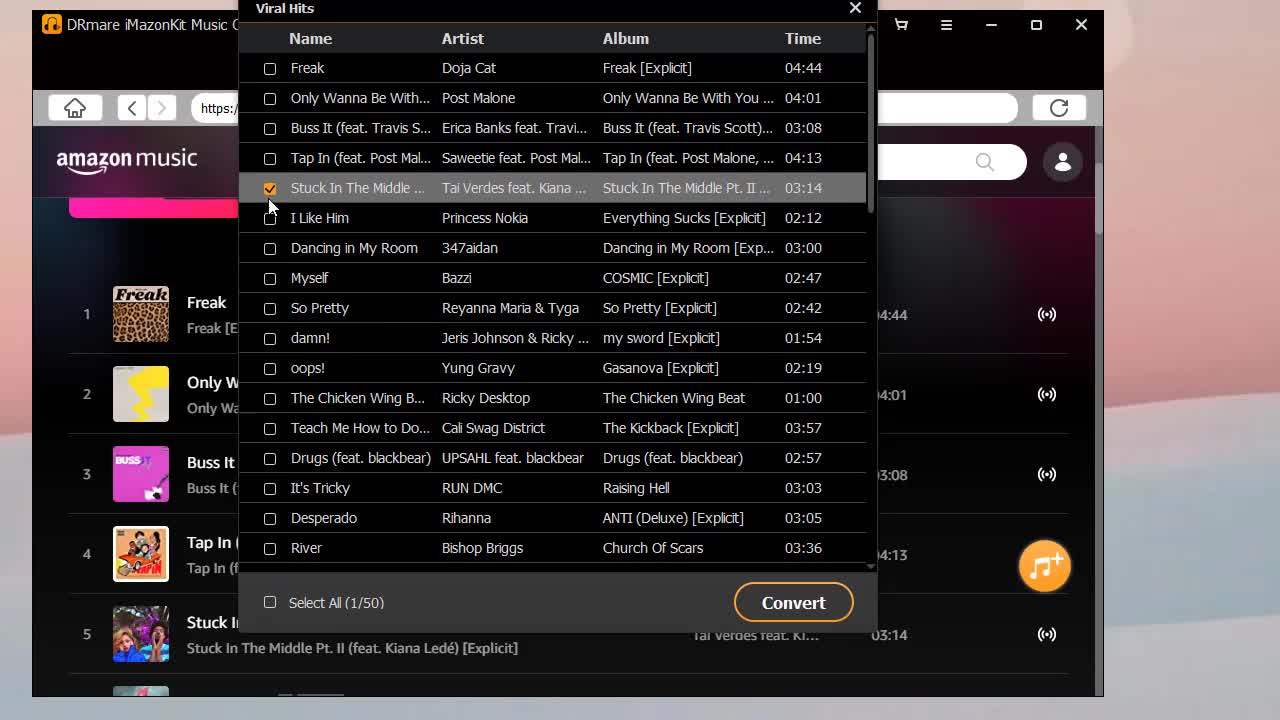The height and width of the screenshot is (720, 1280).
Task: Check the Freak song checkbox
Action: (270, 68)
